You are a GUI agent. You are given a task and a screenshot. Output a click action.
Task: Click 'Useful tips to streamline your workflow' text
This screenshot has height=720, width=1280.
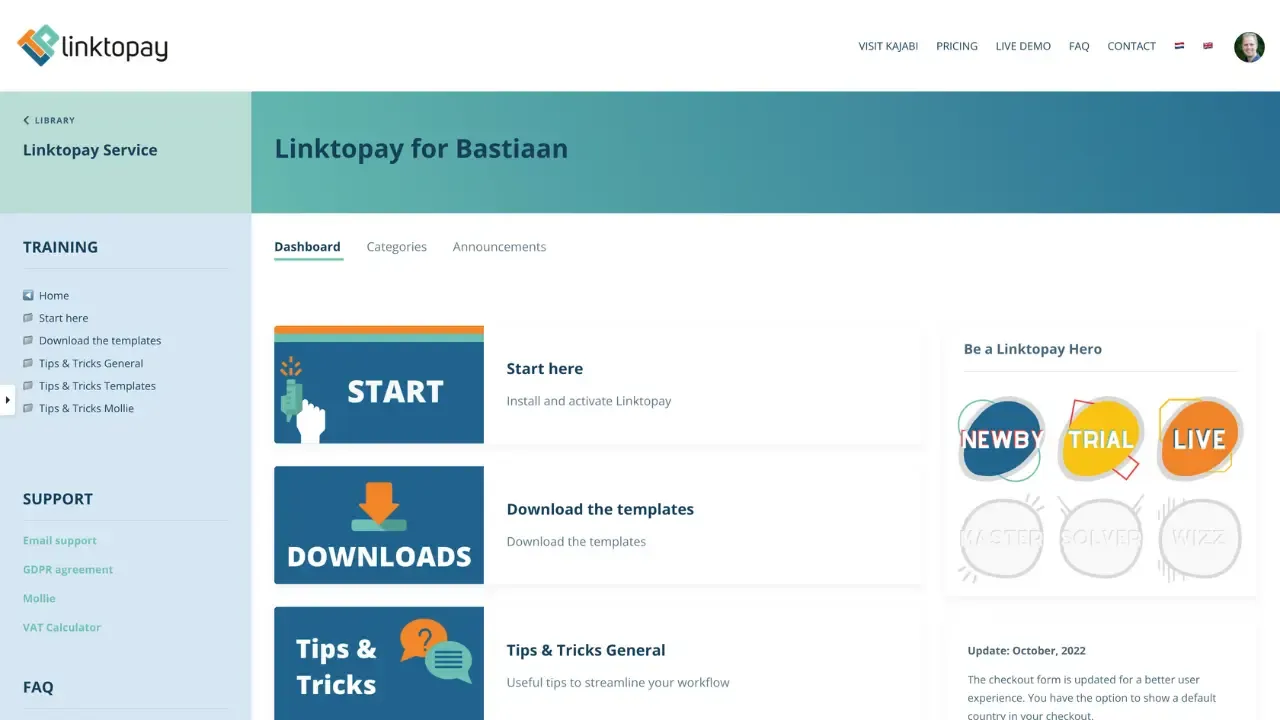[x=618, y=683]
